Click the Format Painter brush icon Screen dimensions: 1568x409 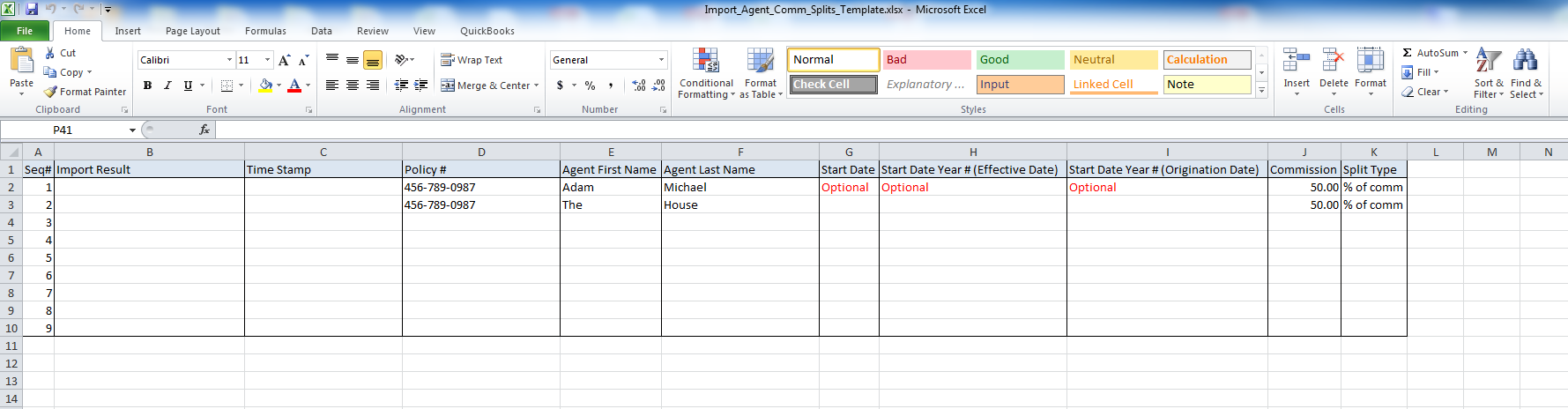tap(51, 92)
